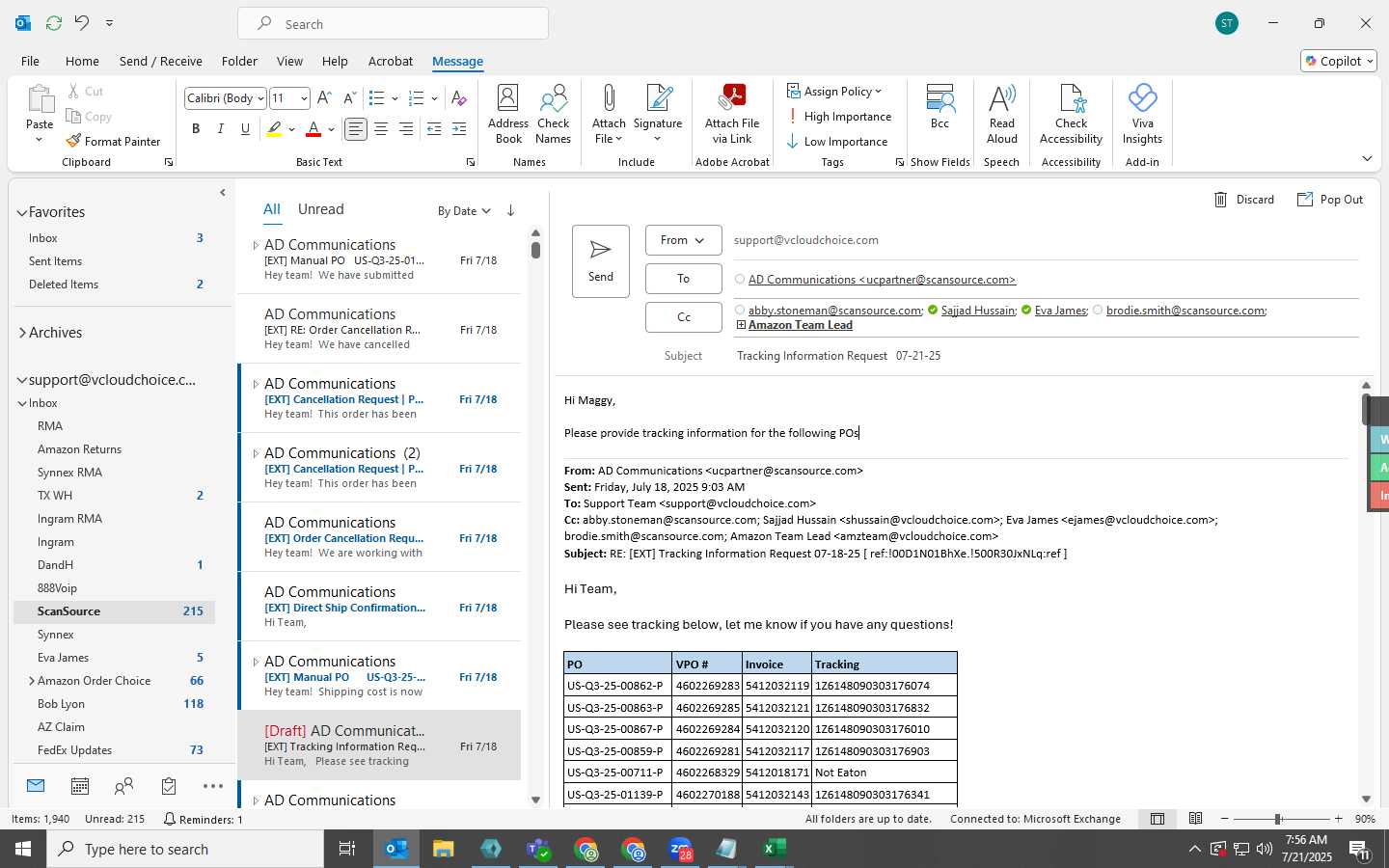The image size is (1389, 868).
Task: Click the To recipients button
Action: pos(683,279)
